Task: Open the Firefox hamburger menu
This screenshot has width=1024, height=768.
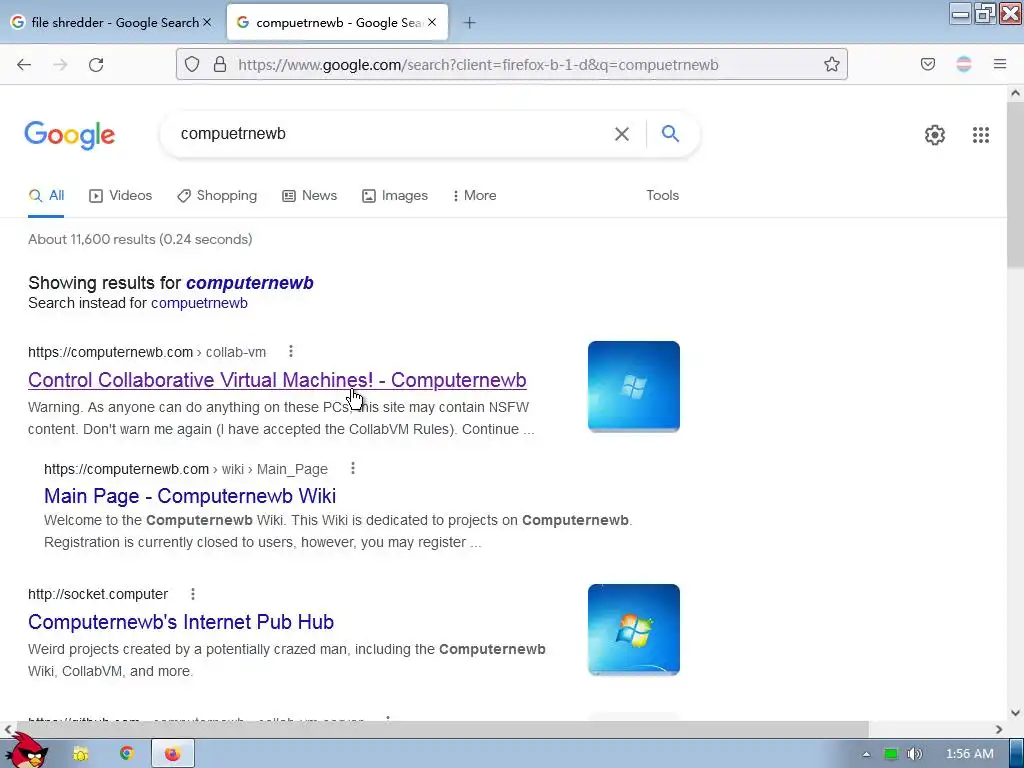Action: (1000, 64)
